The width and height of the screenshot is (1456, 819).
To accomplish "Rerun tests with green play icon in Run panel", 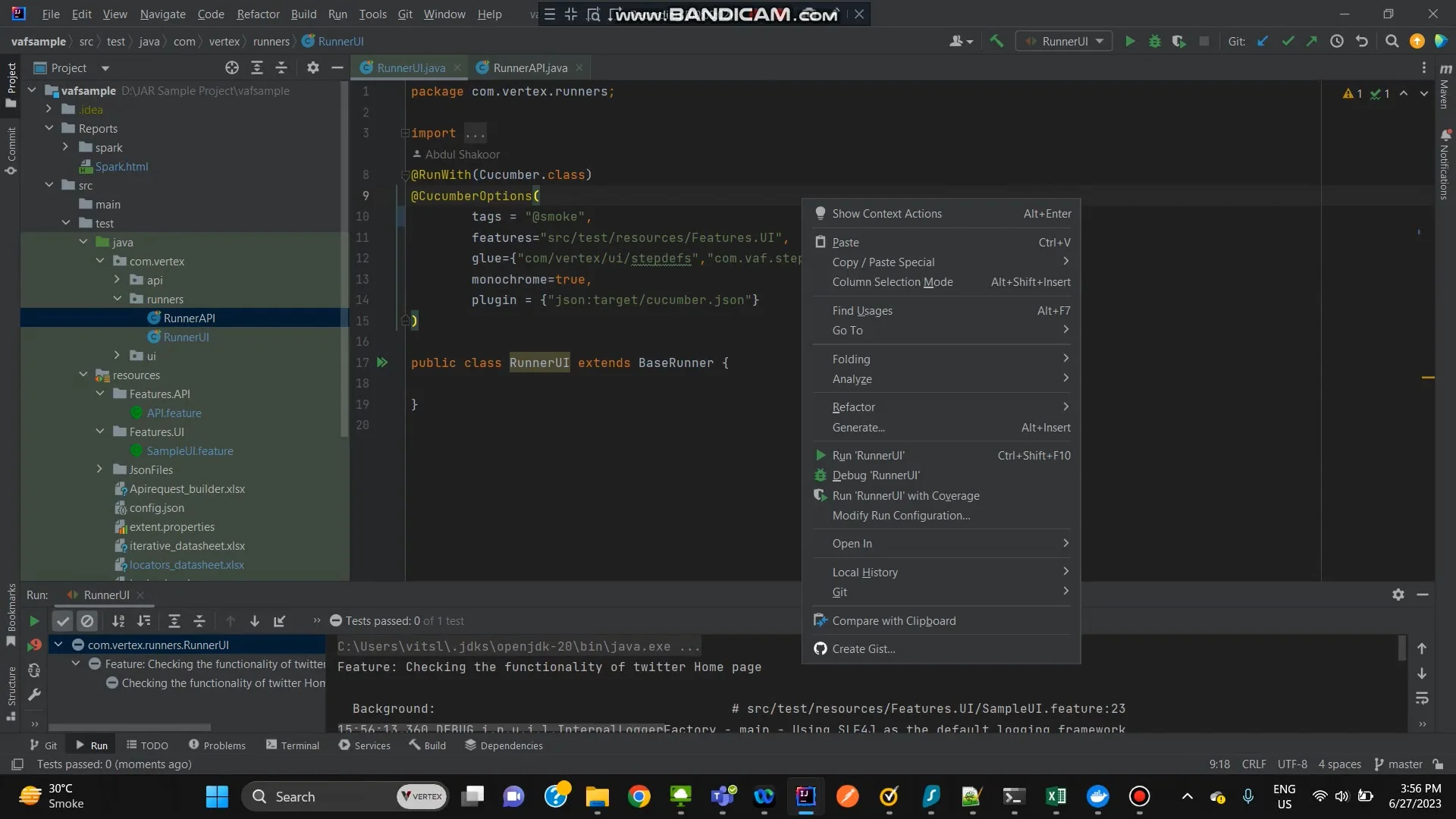I will [34, 621].
